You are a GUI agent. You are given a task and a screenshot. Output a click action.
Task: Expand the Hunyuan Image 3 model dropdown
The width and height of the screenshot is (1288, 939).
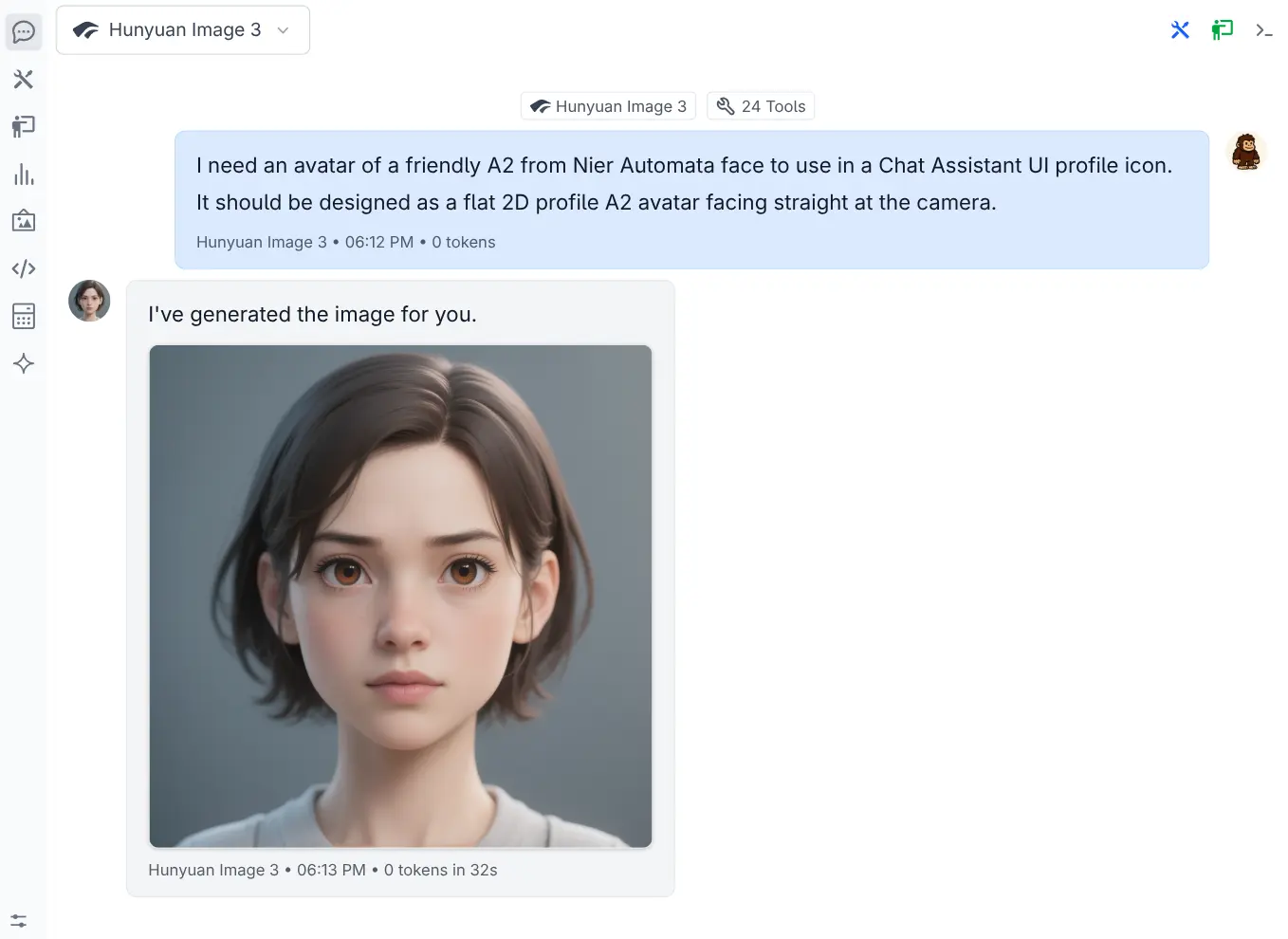point(183,30)
